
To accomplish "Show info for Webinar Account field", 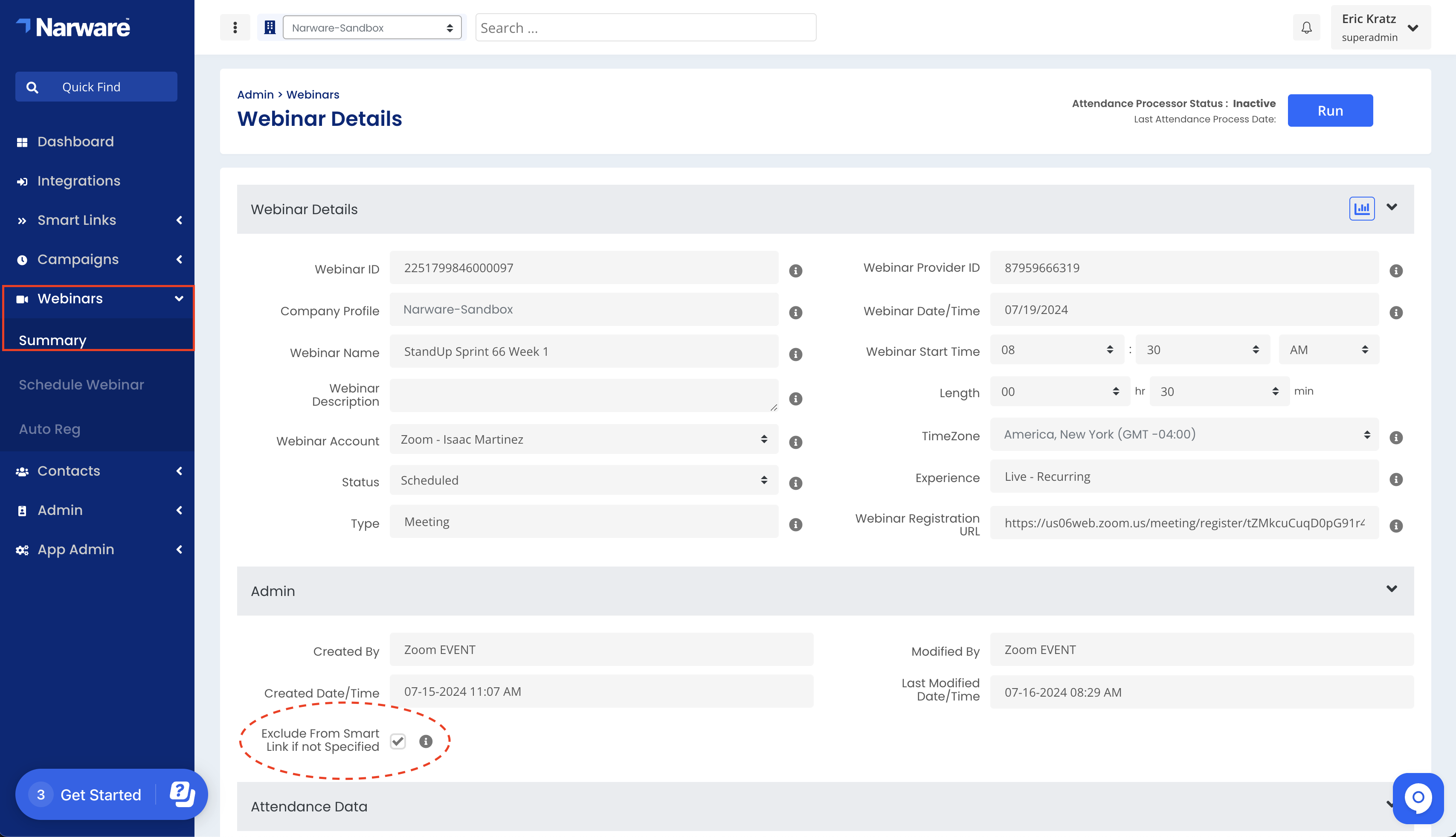I will (795, 442).
